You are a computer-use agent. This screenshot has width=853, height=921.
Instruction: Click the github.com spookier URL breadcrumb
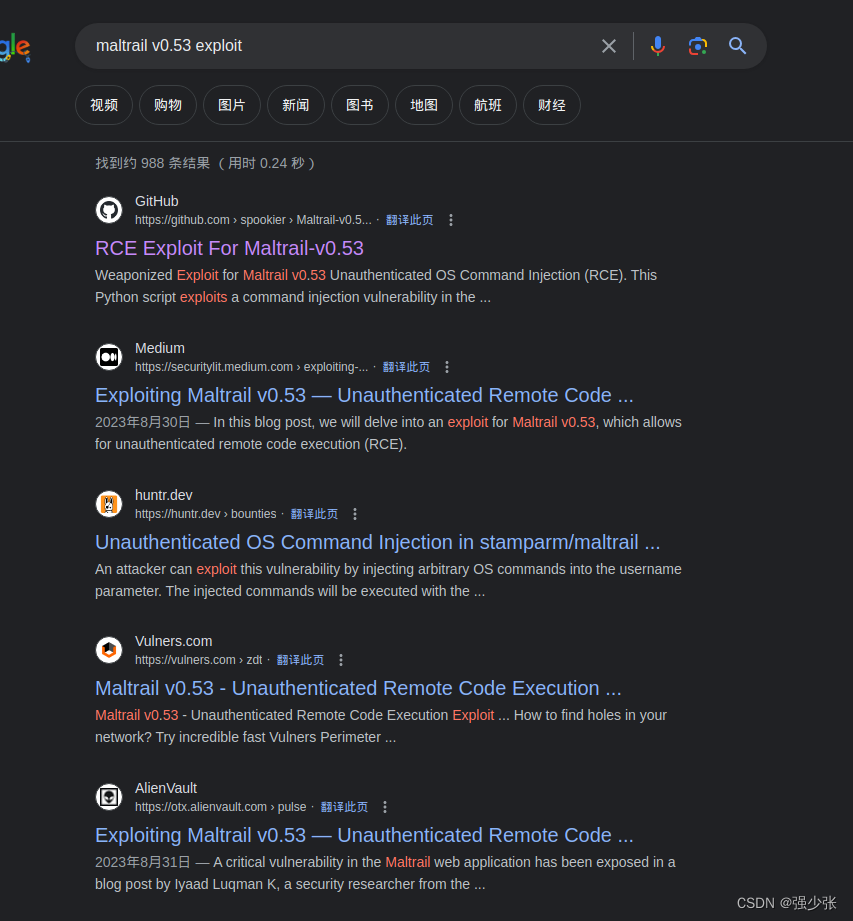point(253,220)
